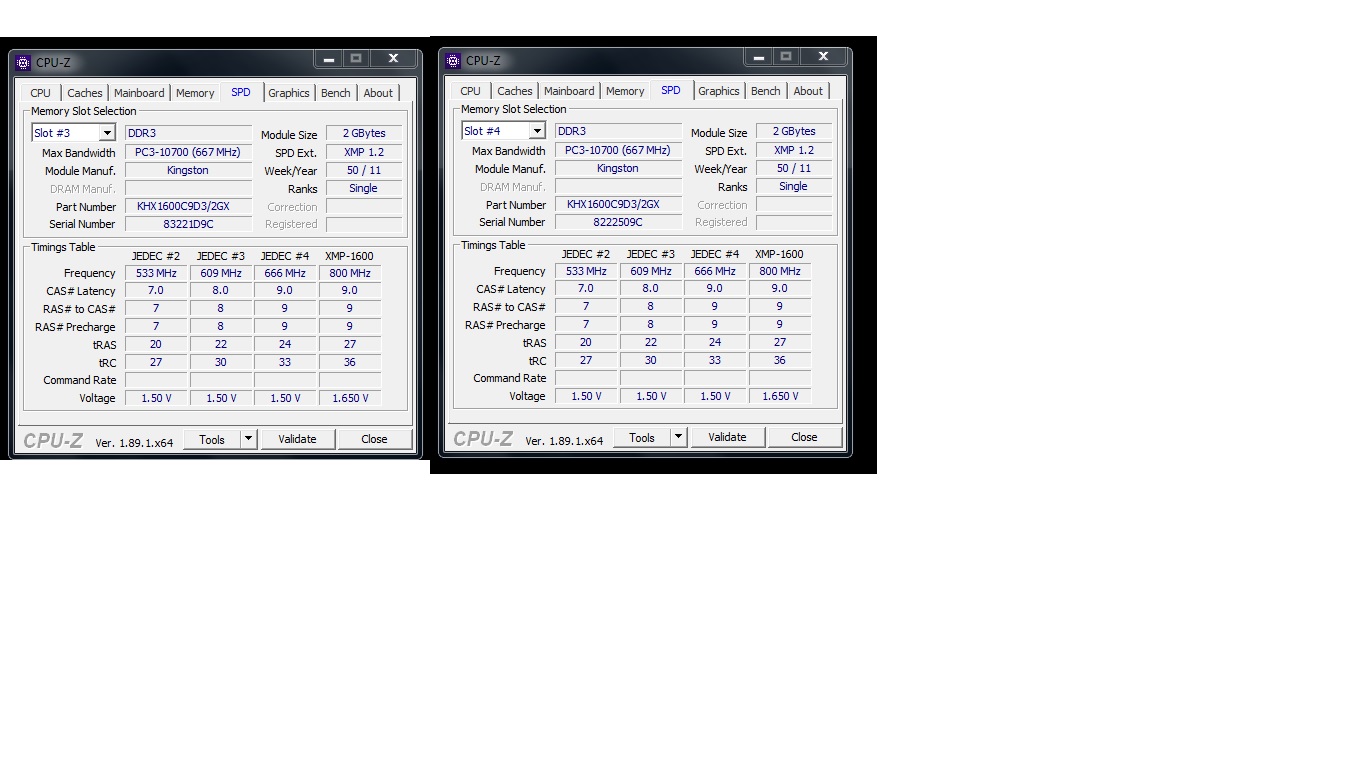Screen dimensions: 1366x768
Task: Click the maximize button of right CPU-Z window
Action: coord(785,57)
